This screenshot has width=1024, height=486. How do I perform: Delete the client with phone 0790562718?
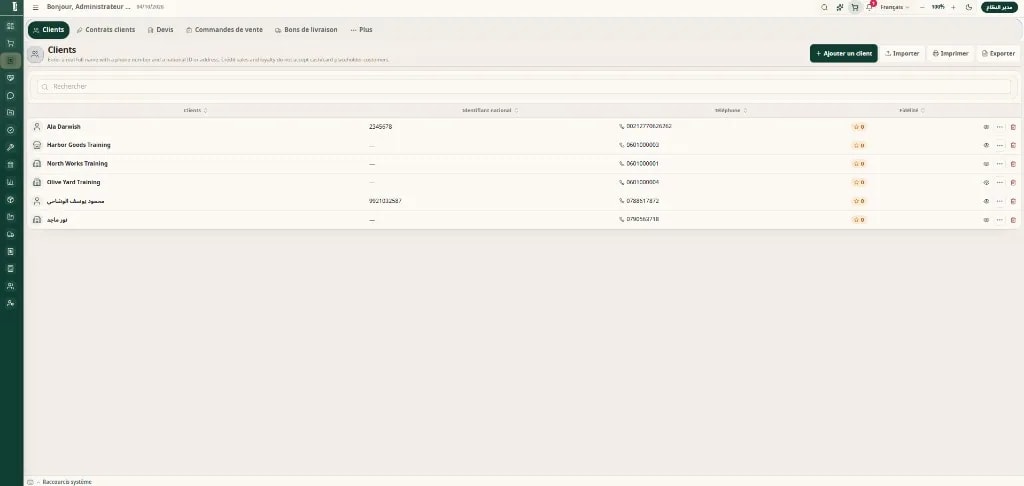click(1013, 220)
